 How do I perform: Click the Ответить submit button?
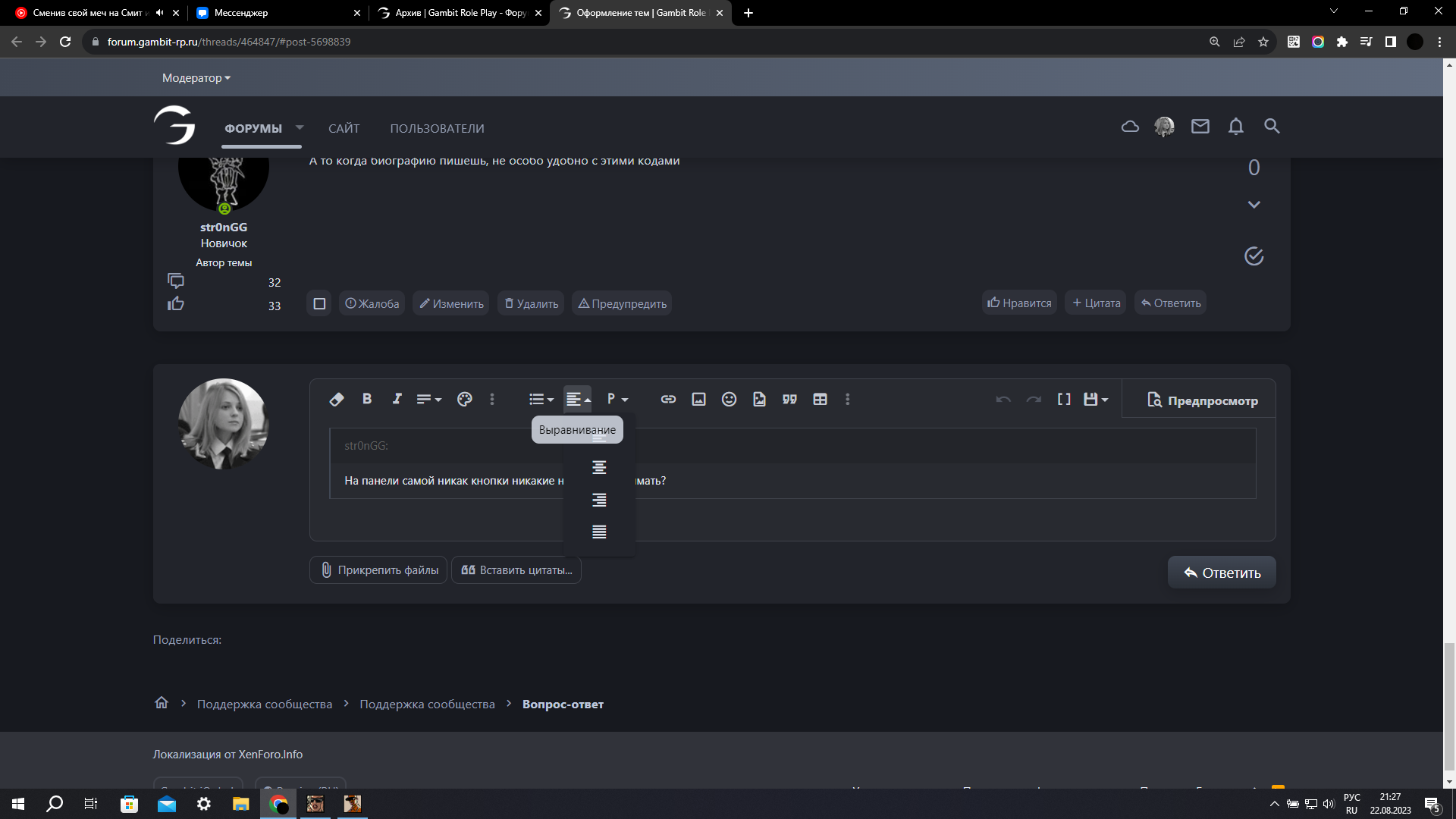pyautogui.click(x=1221, y=573)
